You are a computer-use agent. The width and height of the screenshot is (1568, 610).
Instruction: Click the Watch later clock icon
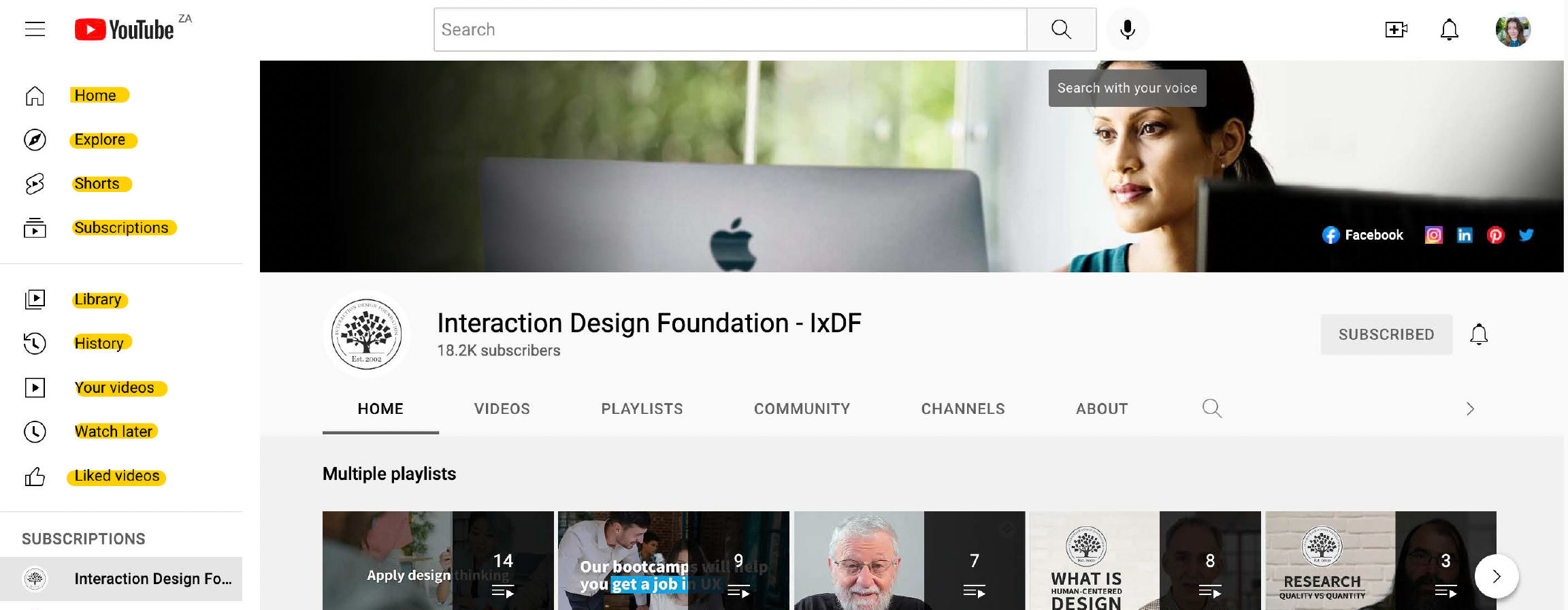(35, 432)
